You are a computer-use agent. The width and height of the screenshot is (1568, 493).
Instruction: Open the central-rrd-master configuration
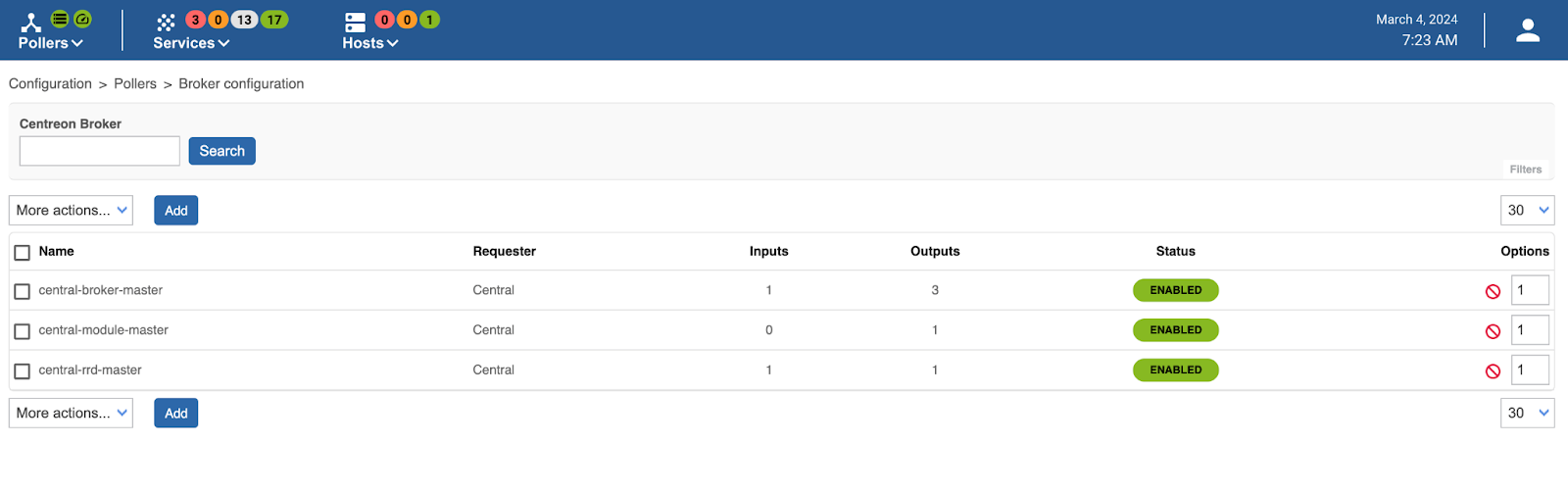pos(90,370)
